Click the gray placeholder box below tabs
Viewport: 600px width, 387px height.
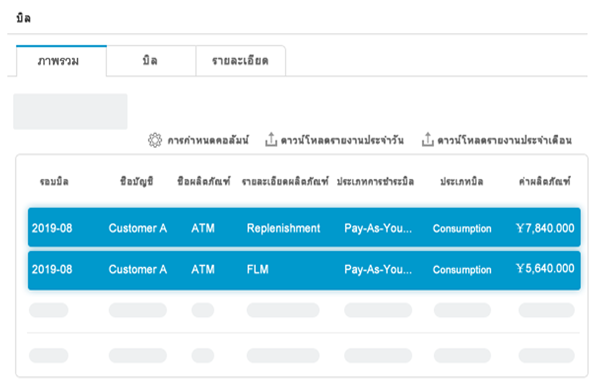click(70, 111)
